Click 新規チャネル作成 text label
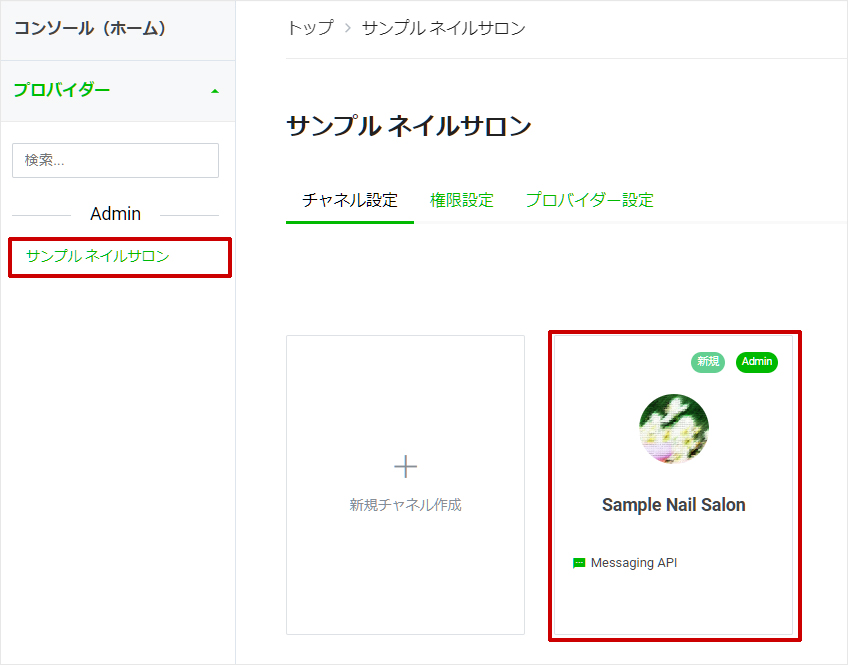This screenshot has height=665, width=848. coord(405,505)
